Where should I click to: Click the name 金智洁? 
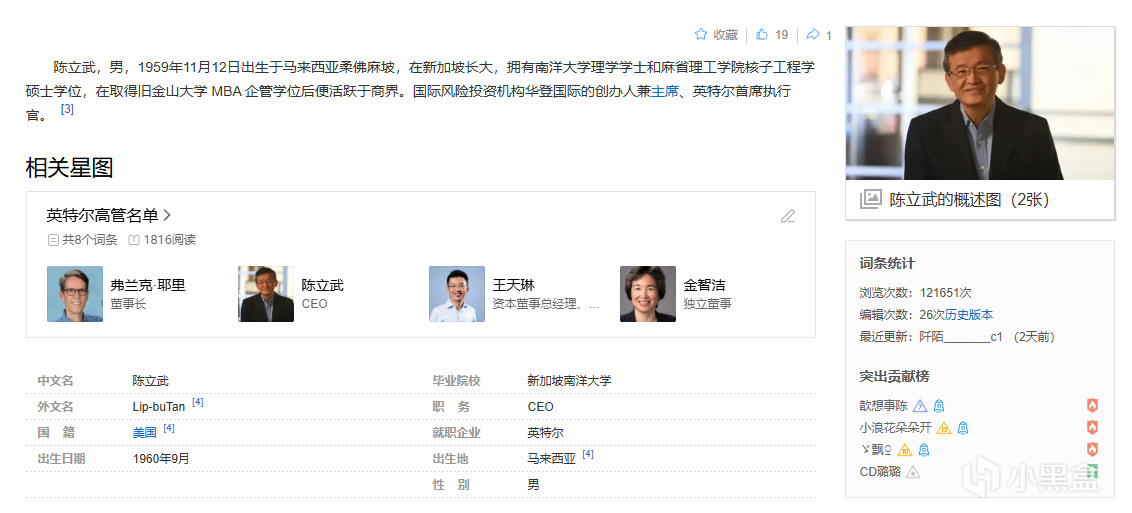(705, 285)
